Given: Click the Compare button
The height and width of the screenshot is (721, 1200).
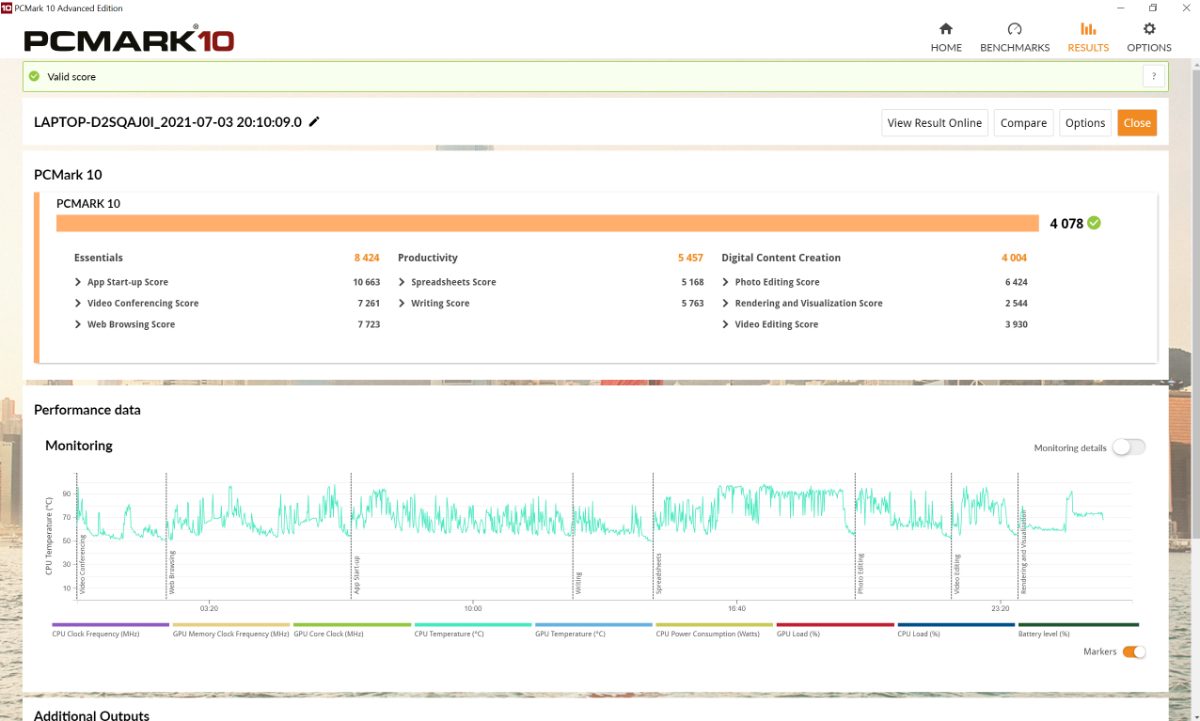Looking at the screenshot, I should coord(1023,123).
